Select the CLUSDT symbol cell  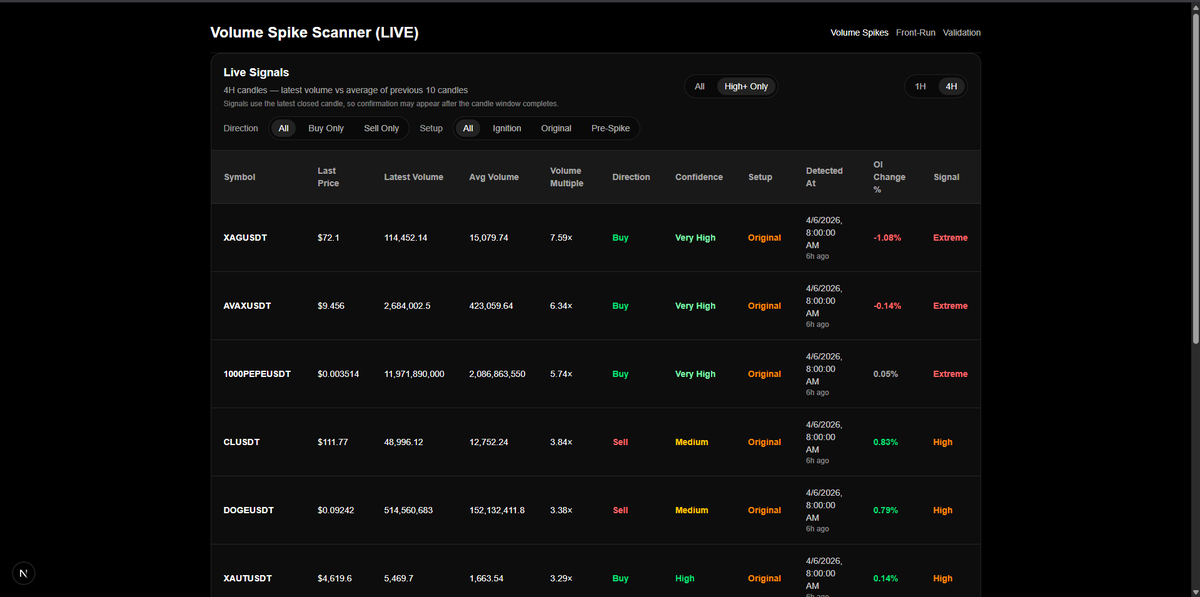(x=243, y=442)
